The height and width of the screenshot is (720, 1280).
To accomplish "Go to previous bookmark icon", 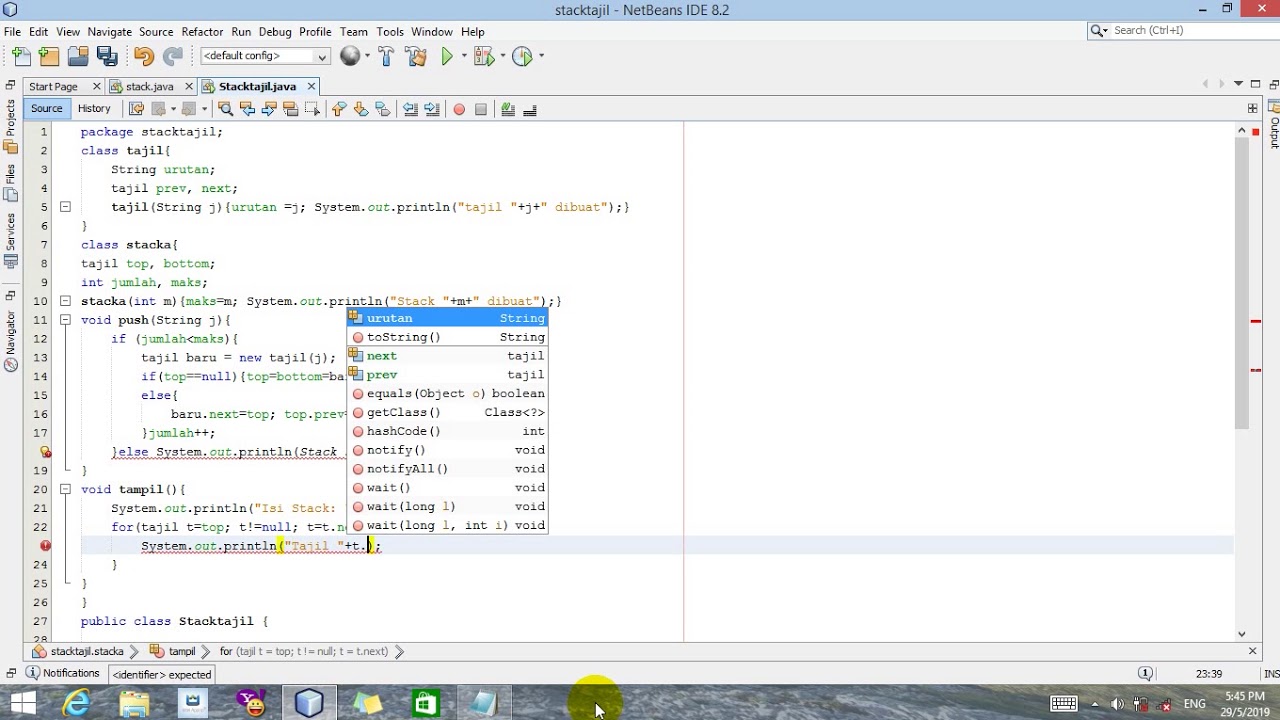I will pyautogui.click(x=339, y=109).
